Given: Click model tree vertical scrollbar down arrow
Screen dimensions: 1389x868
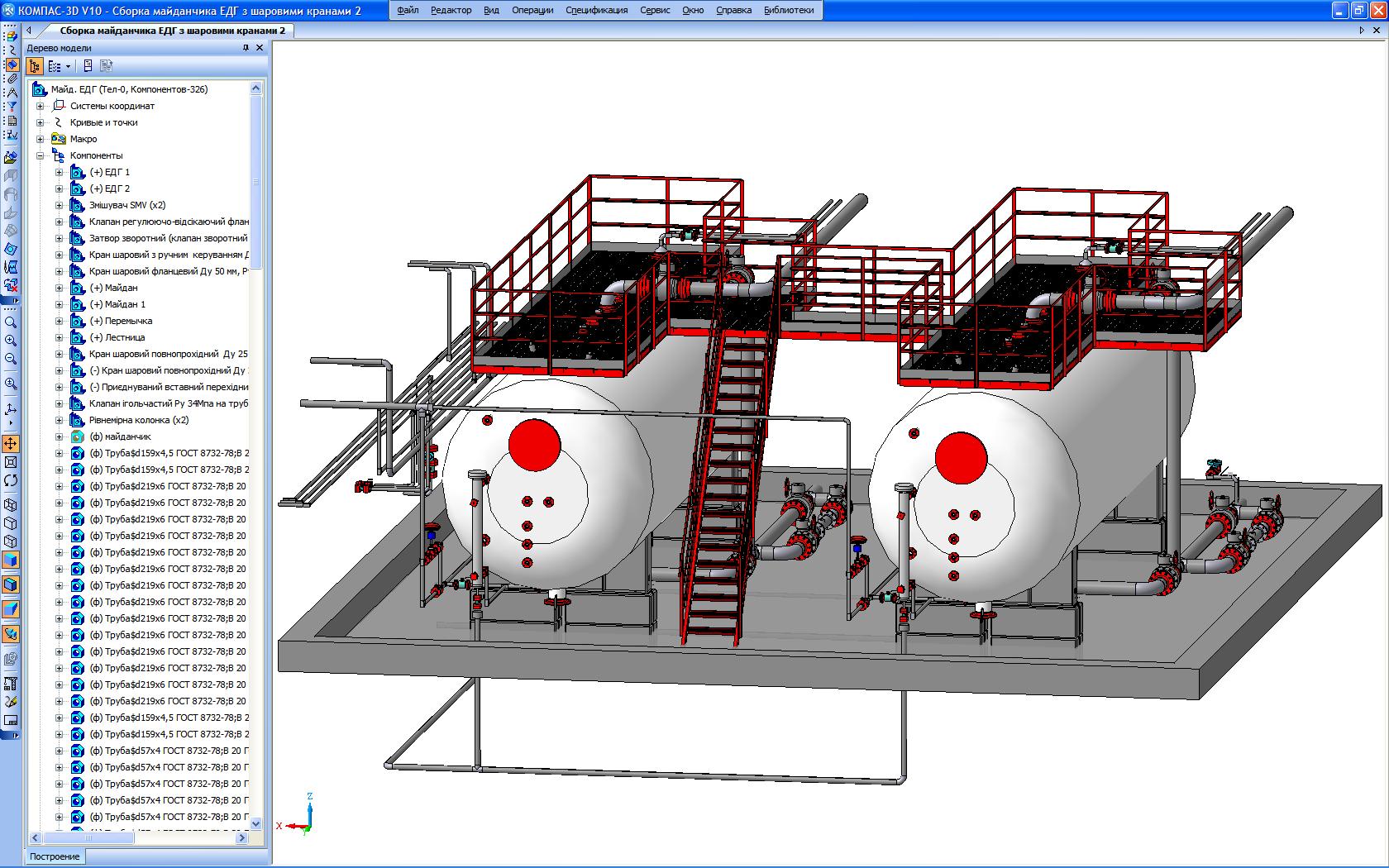Looking at the screenshot, I should point(255,823).
